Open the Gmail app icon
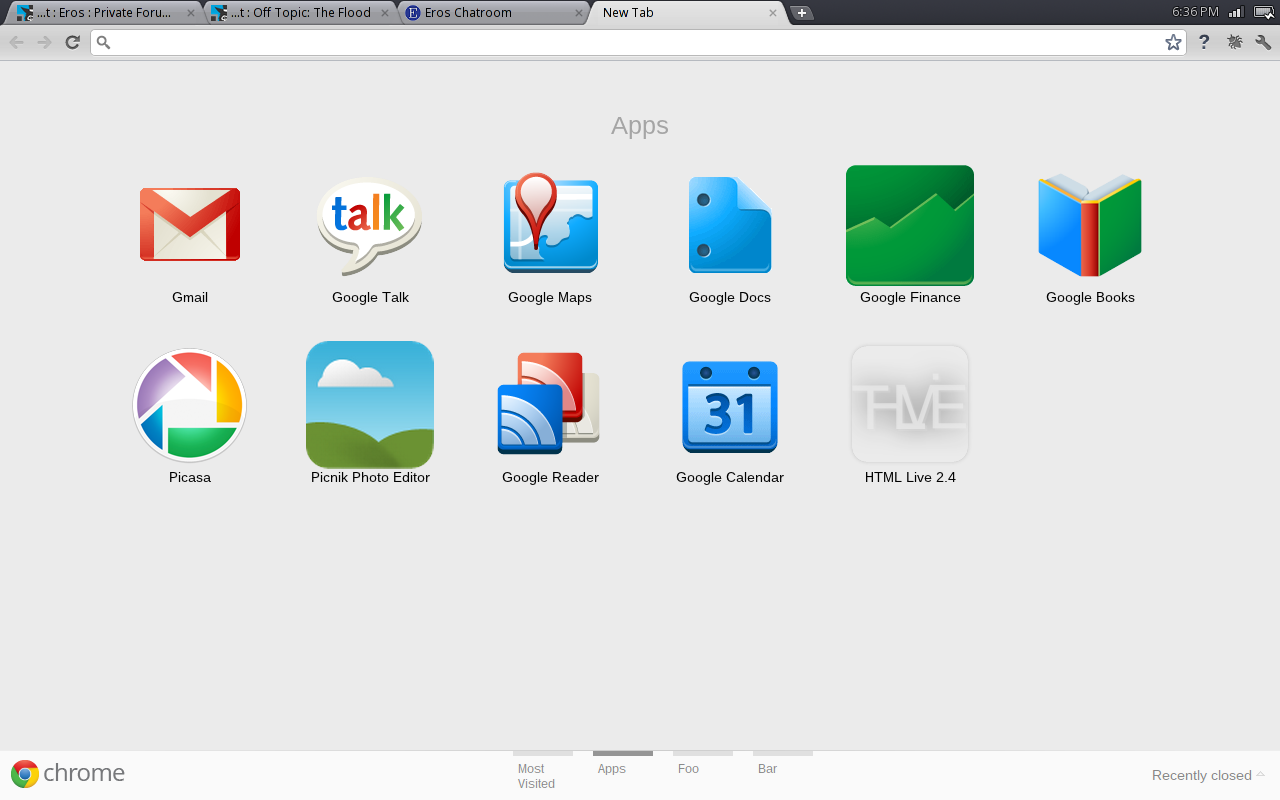Viewport: 1280px width, 800px height. (x=190, y=225)
